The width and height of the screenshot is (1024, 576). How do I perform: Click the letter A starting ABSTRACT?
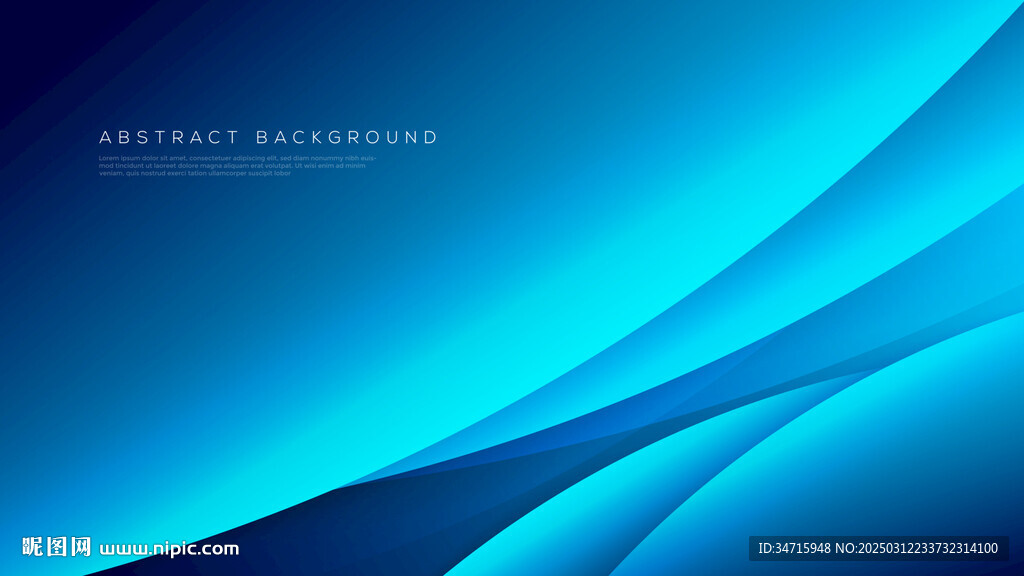(105, 137)
